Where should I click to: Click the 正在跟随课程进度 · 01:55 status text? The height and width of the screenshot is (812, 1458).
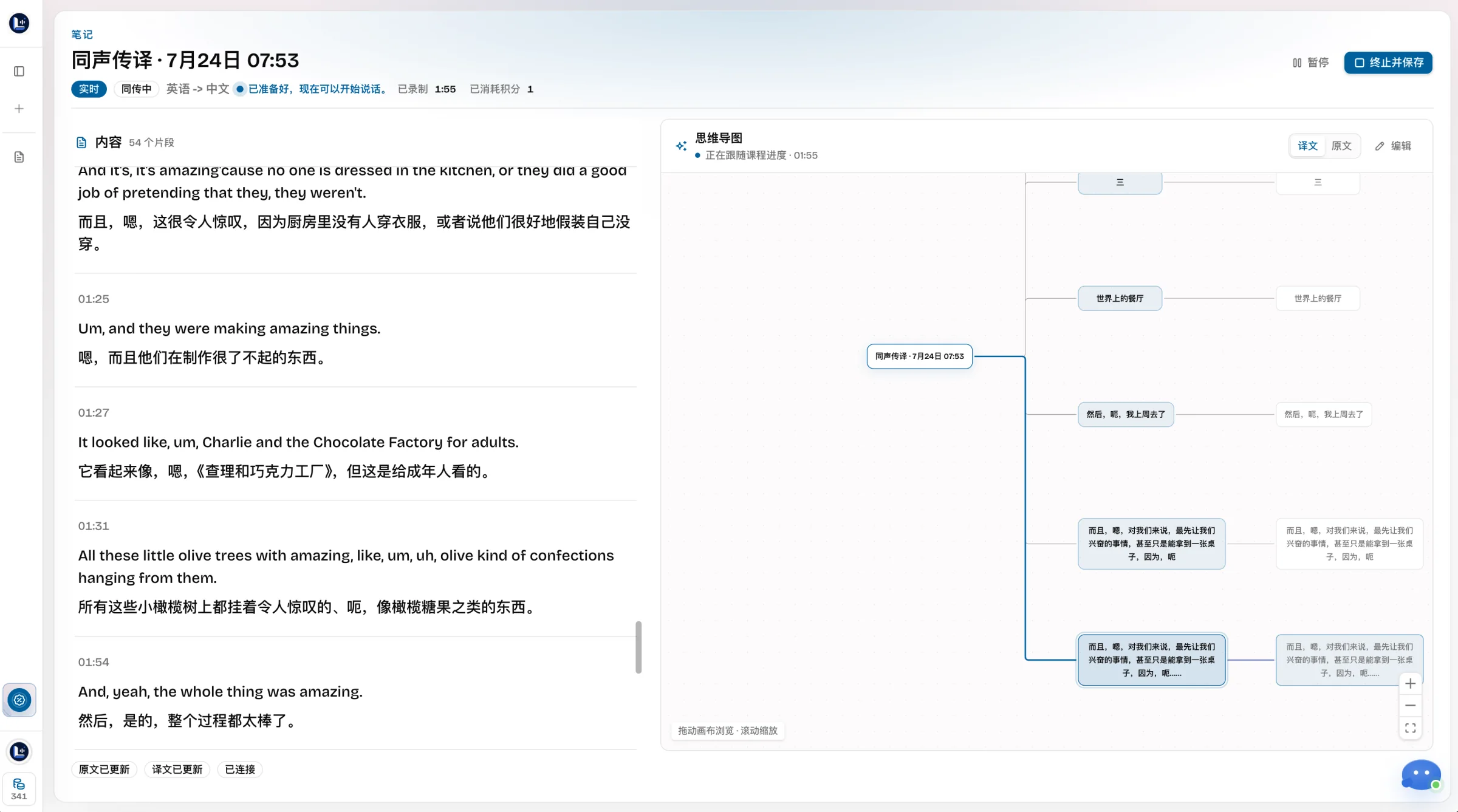[761, 155]
